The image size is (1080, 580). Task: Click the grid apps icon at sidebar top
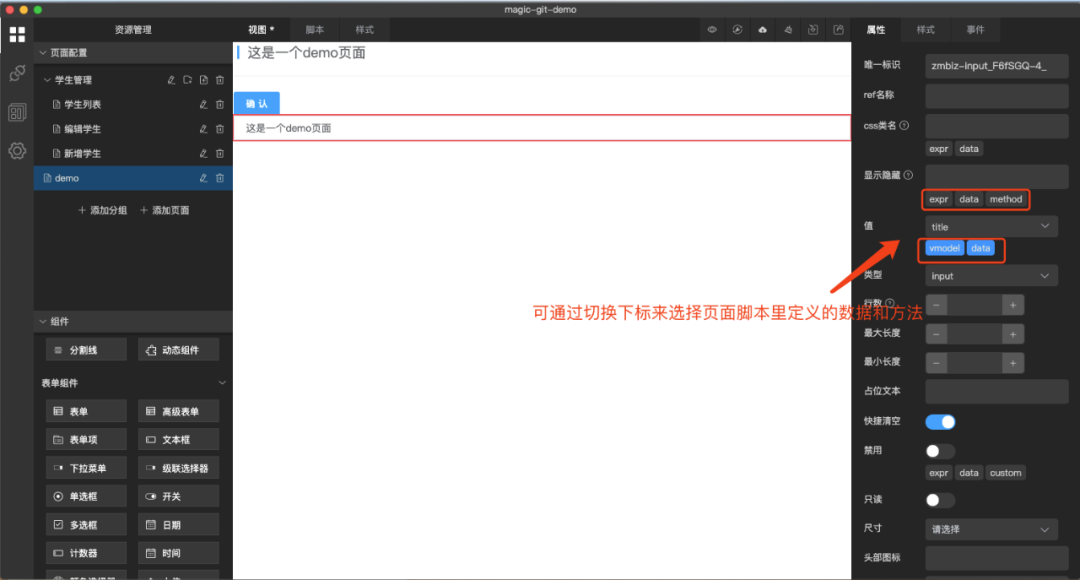pos(16,35)
